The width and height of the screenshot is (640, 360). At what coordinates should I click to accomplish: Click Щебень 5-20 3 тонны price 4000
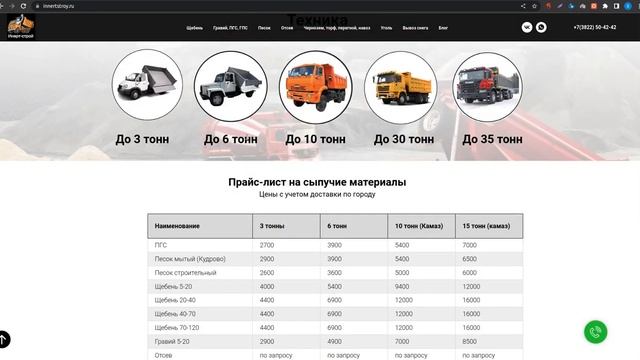[x=267, y=287]
